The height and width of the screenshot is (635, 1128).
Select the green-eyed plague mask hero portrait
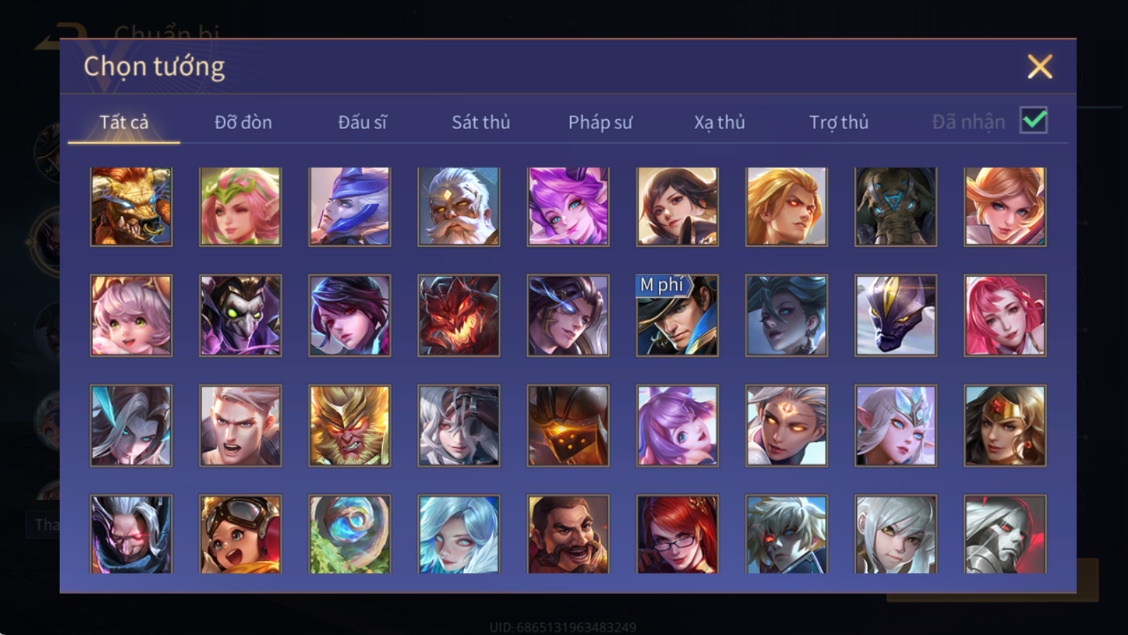click(240, 316)
